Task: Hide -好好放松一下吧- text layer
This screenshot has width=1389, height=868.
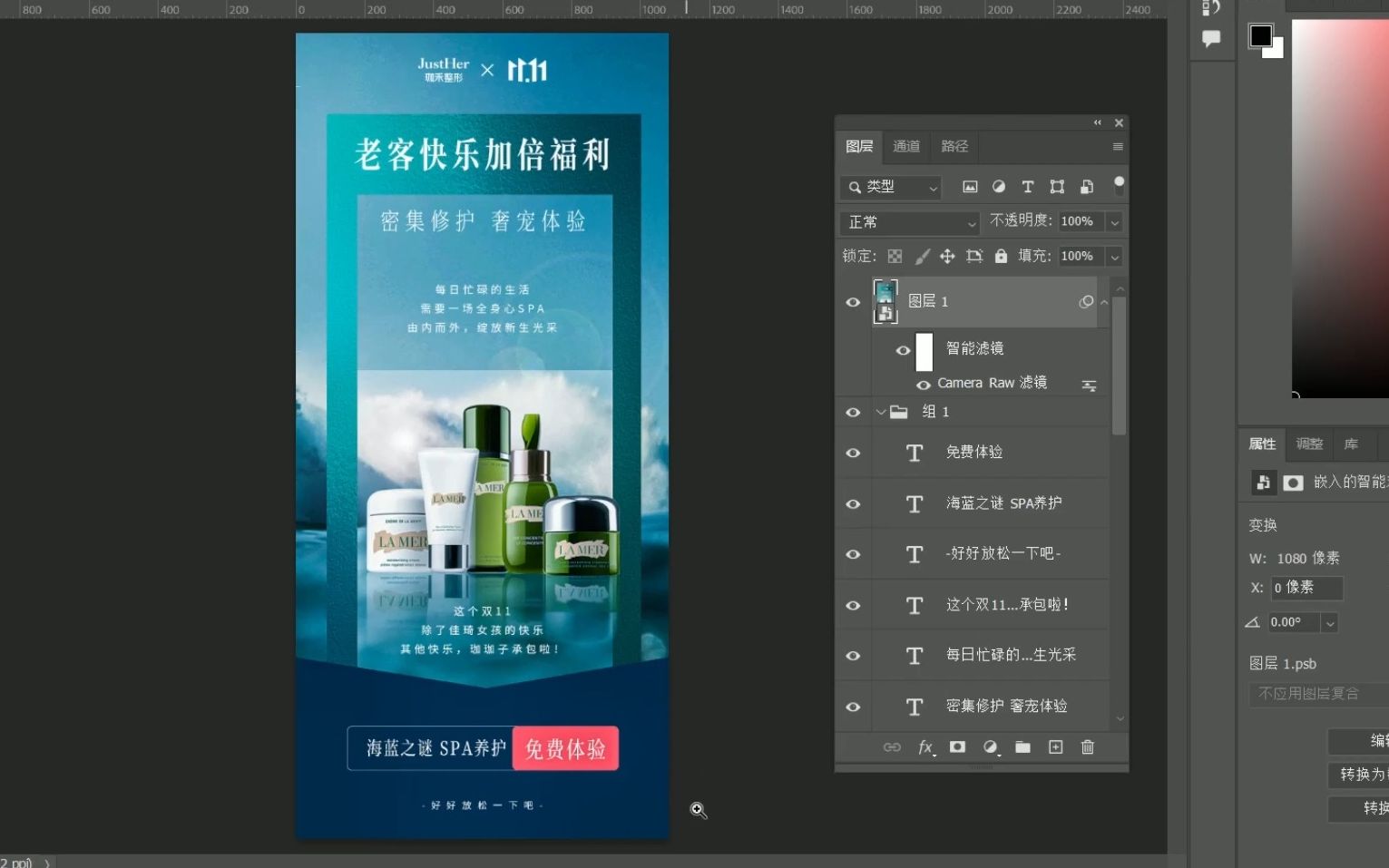Action: tap(853, 555)
